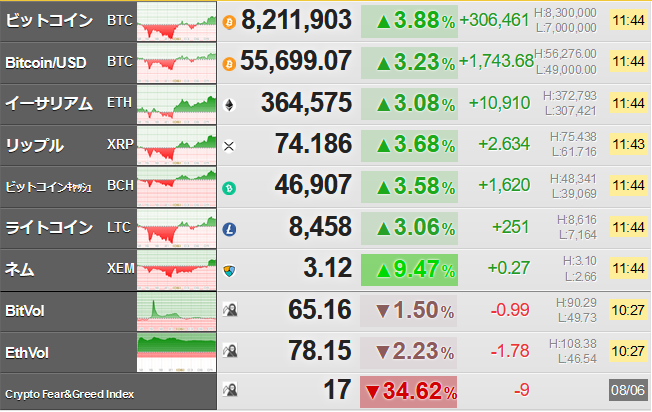The width and height of the screenshot is (652, 412).
Task: Select the Bitcoin/USD name label
Action: point(46,63)
